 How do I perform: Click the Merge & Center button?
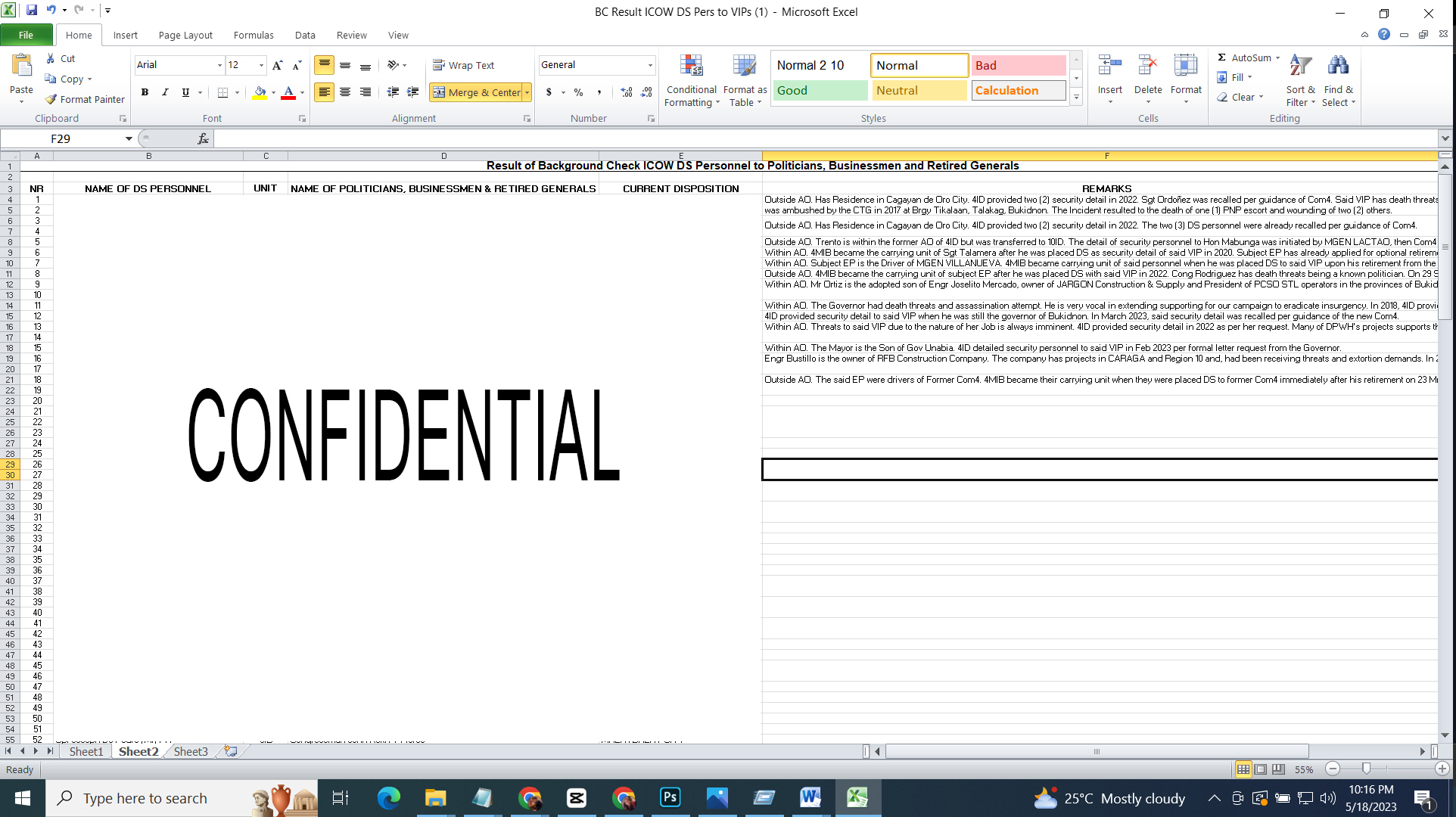click(x=477, y=92)
